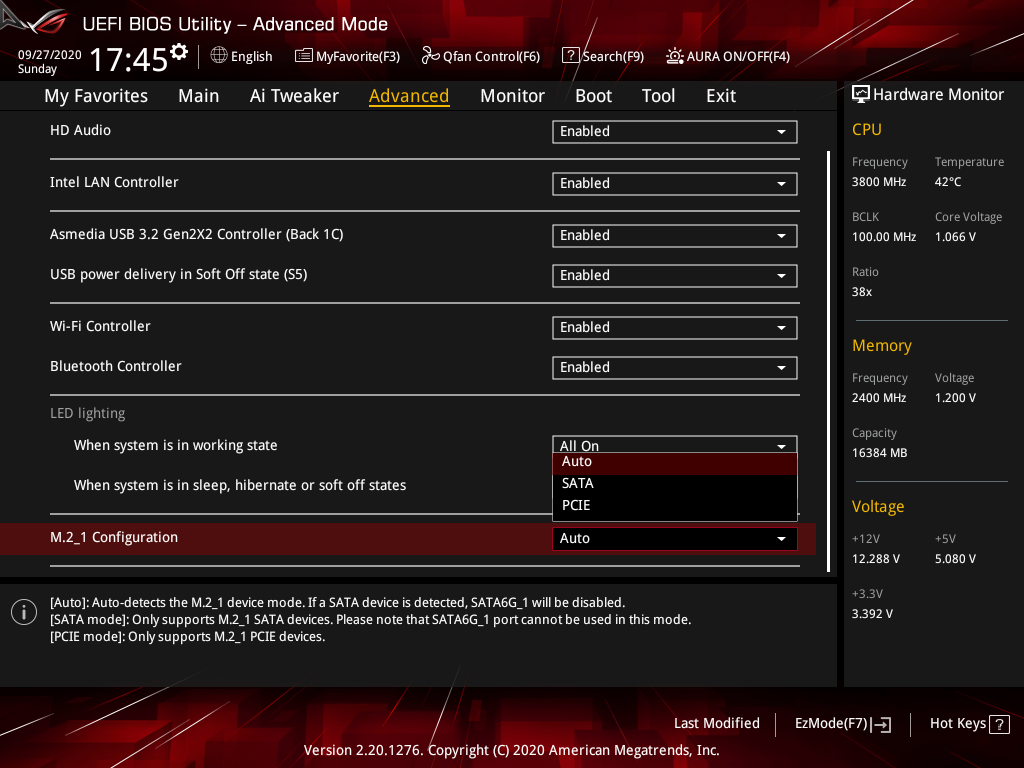Select M.2_1 Configuration row label
This screenshot has width=1024, height=768.
pyautogui.click(x=114, y=537)
